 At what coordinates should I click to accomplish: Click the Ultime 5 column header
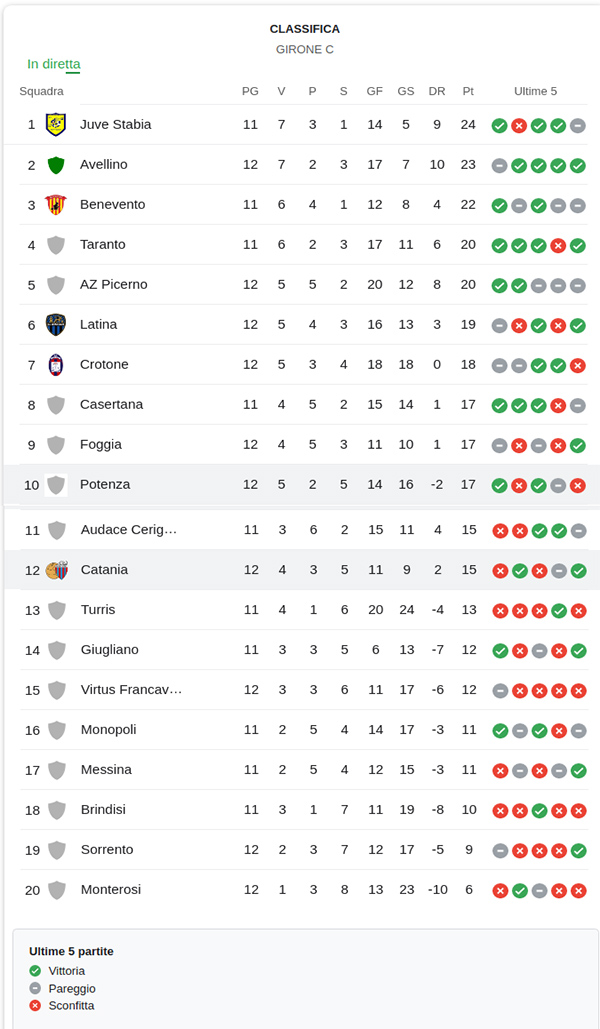tap(536, 91)
